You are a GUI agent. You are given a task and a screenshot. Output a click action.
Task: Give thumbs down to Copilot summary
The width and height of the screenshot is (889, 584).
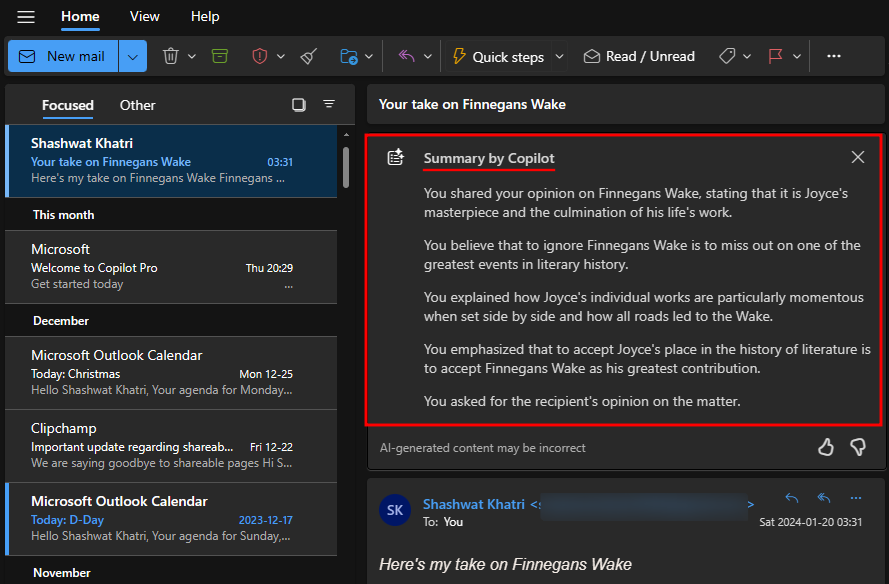(x=858, y=447)
